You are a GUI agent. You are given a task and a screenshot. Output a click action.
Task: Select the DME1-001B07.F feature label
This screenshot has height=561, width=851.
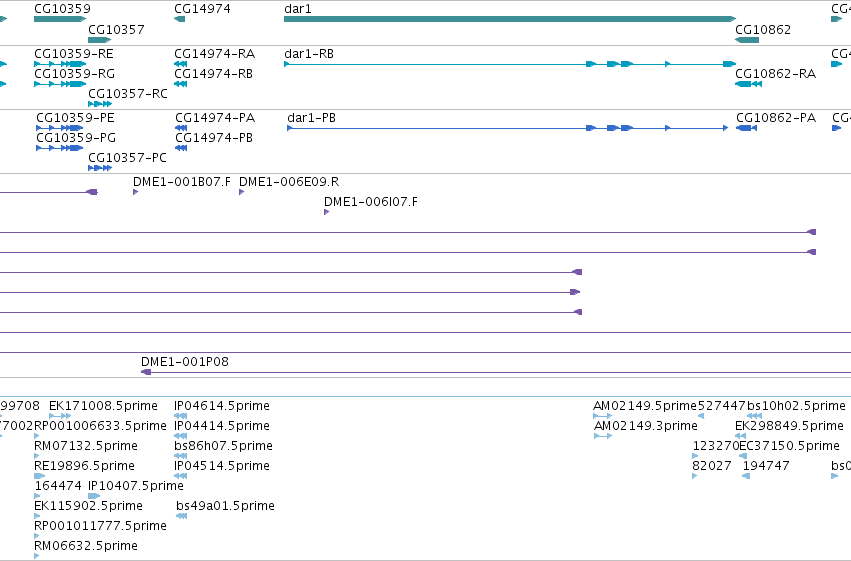click(182, 182)
